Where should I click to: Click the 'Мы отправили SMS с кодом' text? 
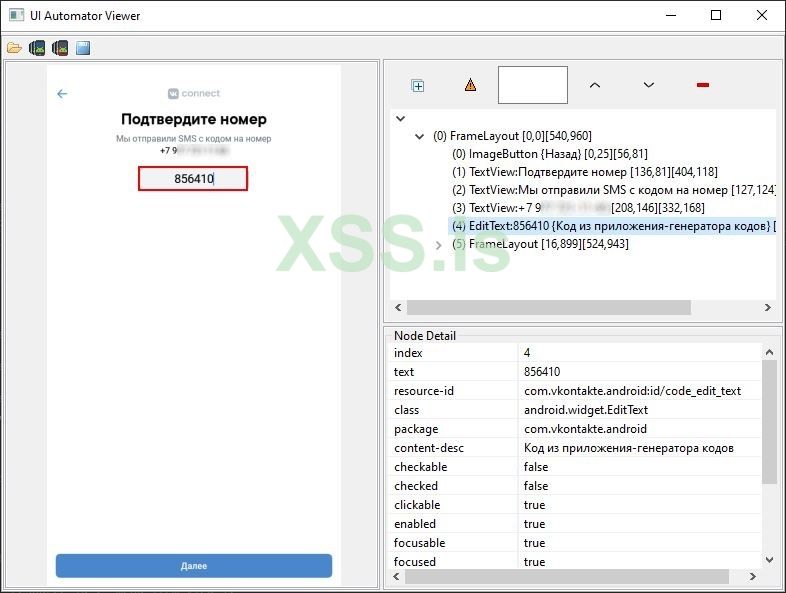tap(193, 138)
